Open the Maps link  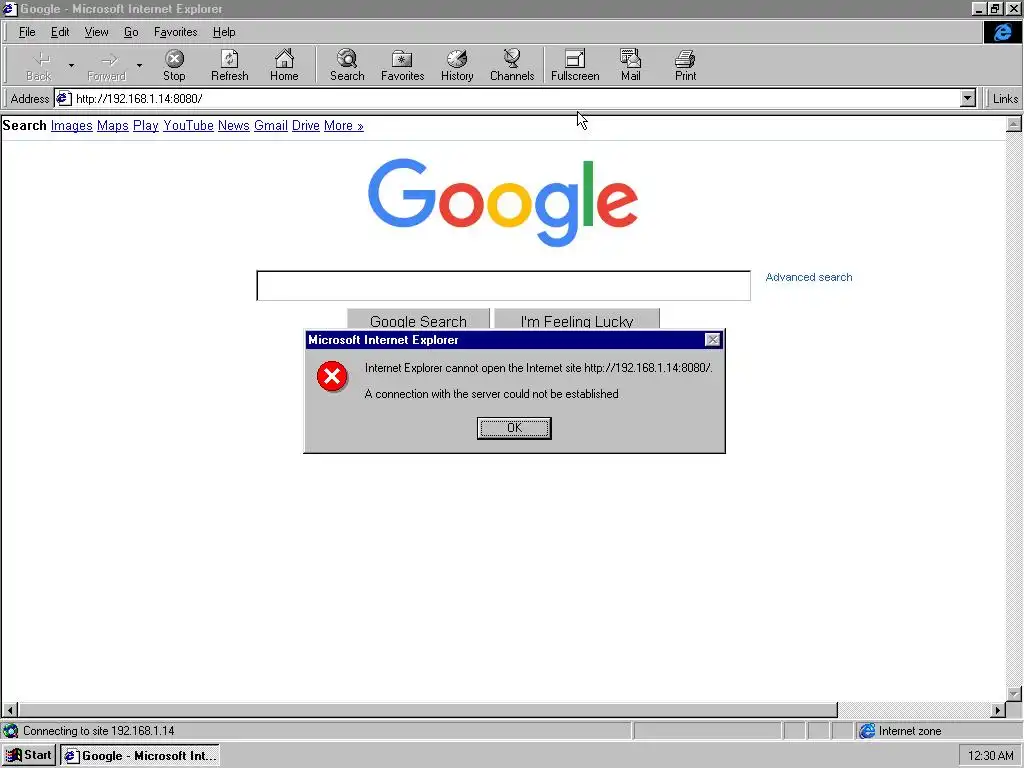click(x=112, y=125)
